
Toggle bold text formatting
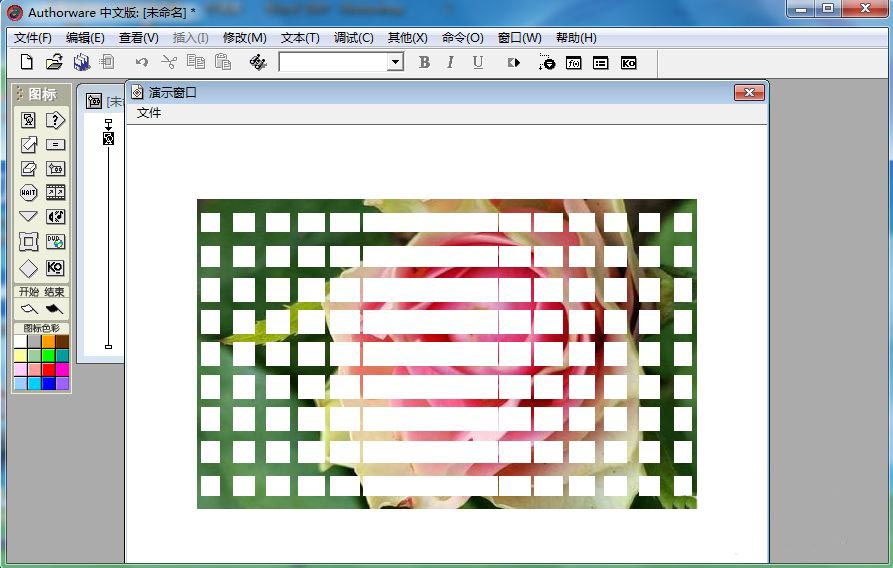[x=424, y=62]
